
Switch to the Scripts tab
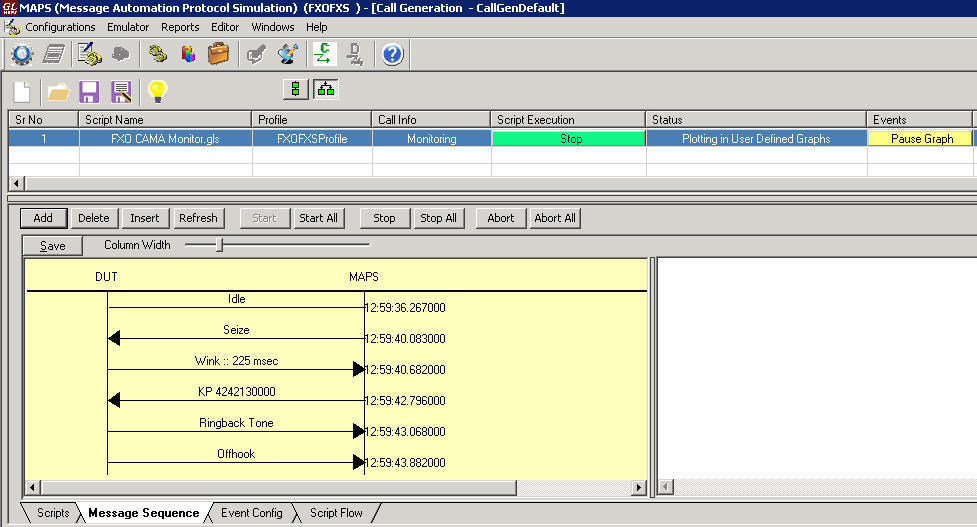click(x=52, y=513)
